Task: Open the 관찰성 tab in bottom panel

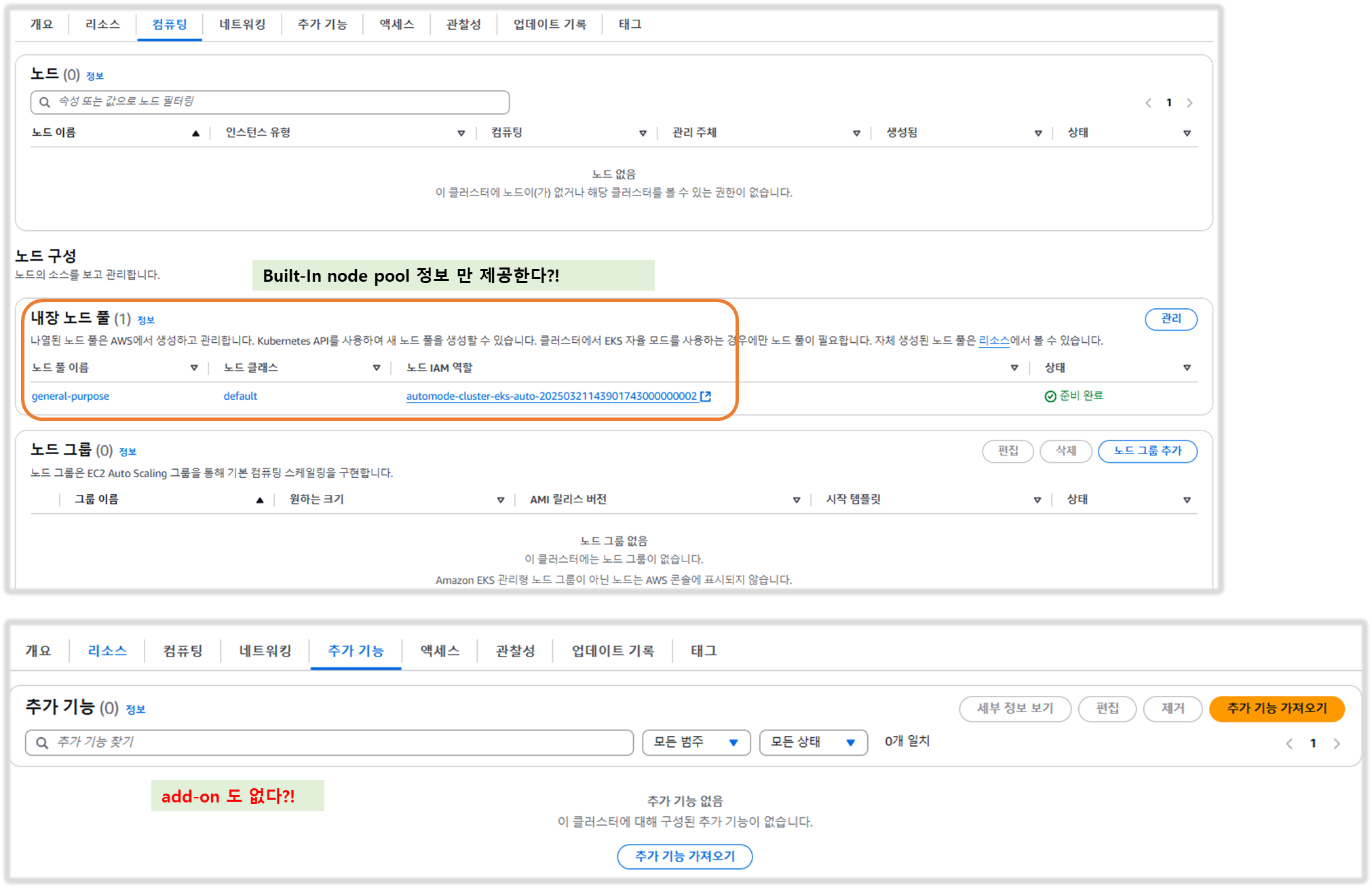Action: (x=515, y=651)
